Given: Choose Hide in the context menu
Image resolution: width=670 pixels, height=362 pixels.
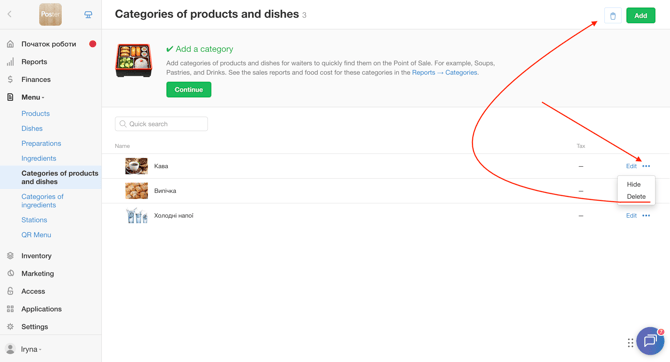Looking at the screenshot, I should [x=634, y=185].
